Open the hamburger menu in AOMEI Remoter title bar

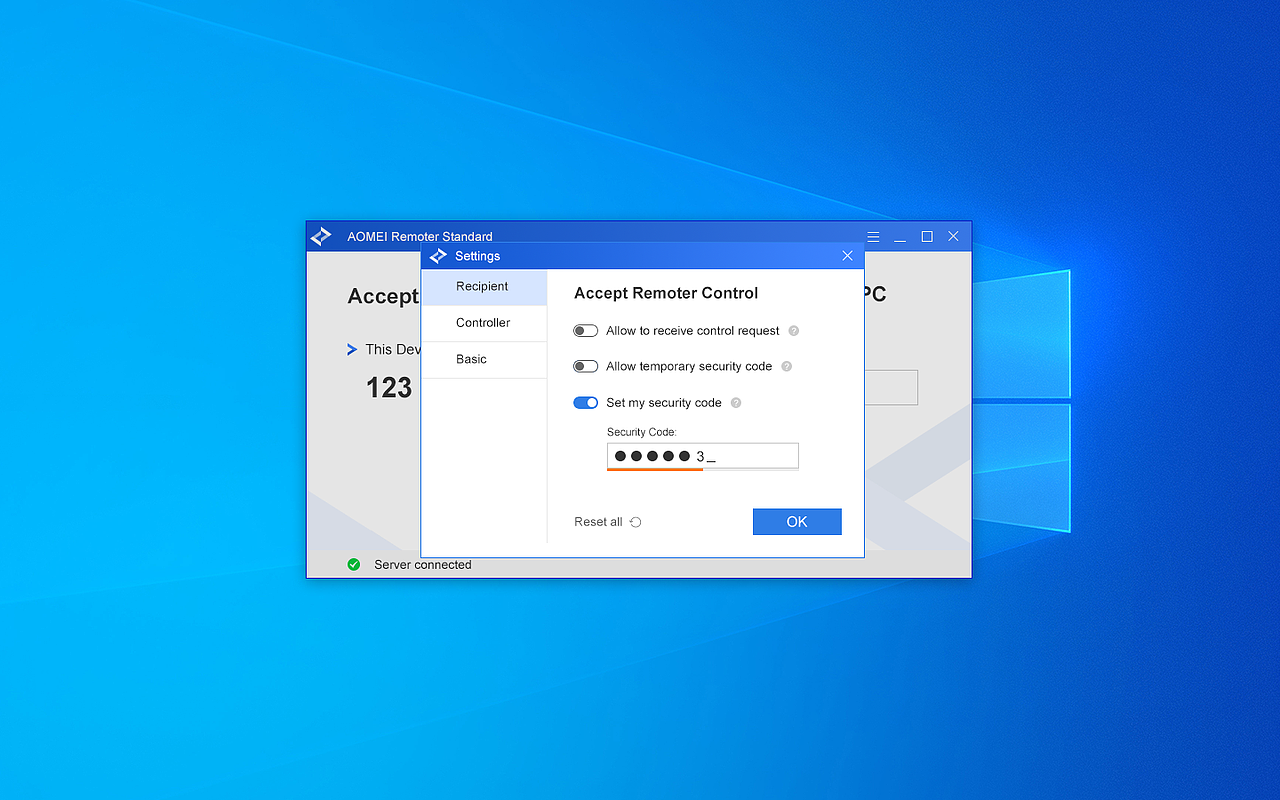[873, 237]
